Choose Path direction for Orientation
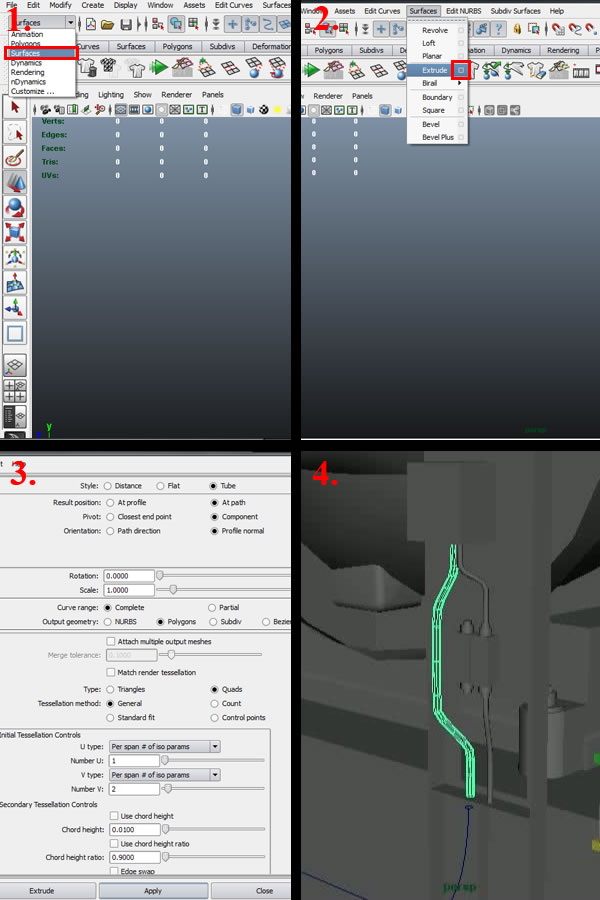Screen dimensions: 600x900 click(x=110, y=532)
